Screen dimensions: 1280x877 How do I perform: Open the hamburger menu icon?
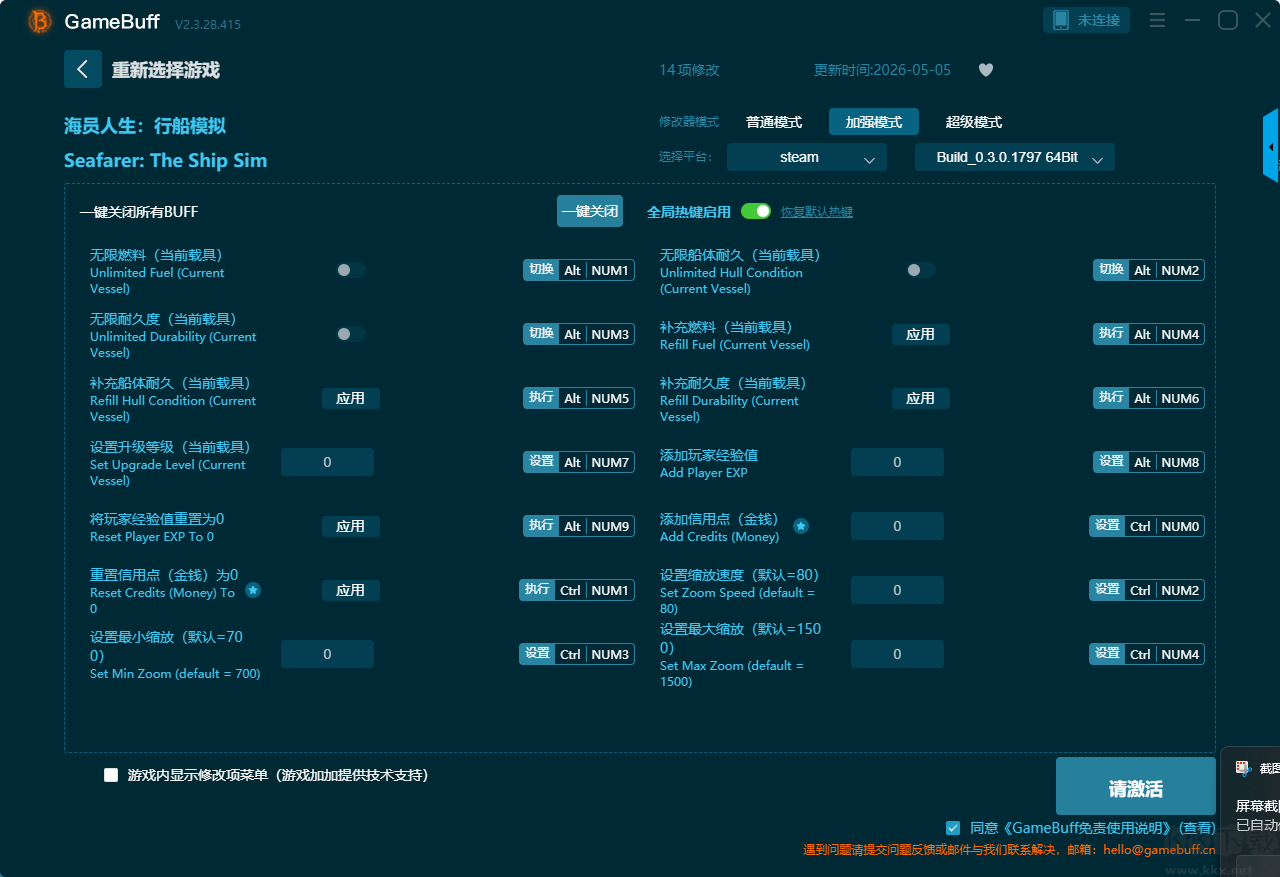(x=1158, y=20)
